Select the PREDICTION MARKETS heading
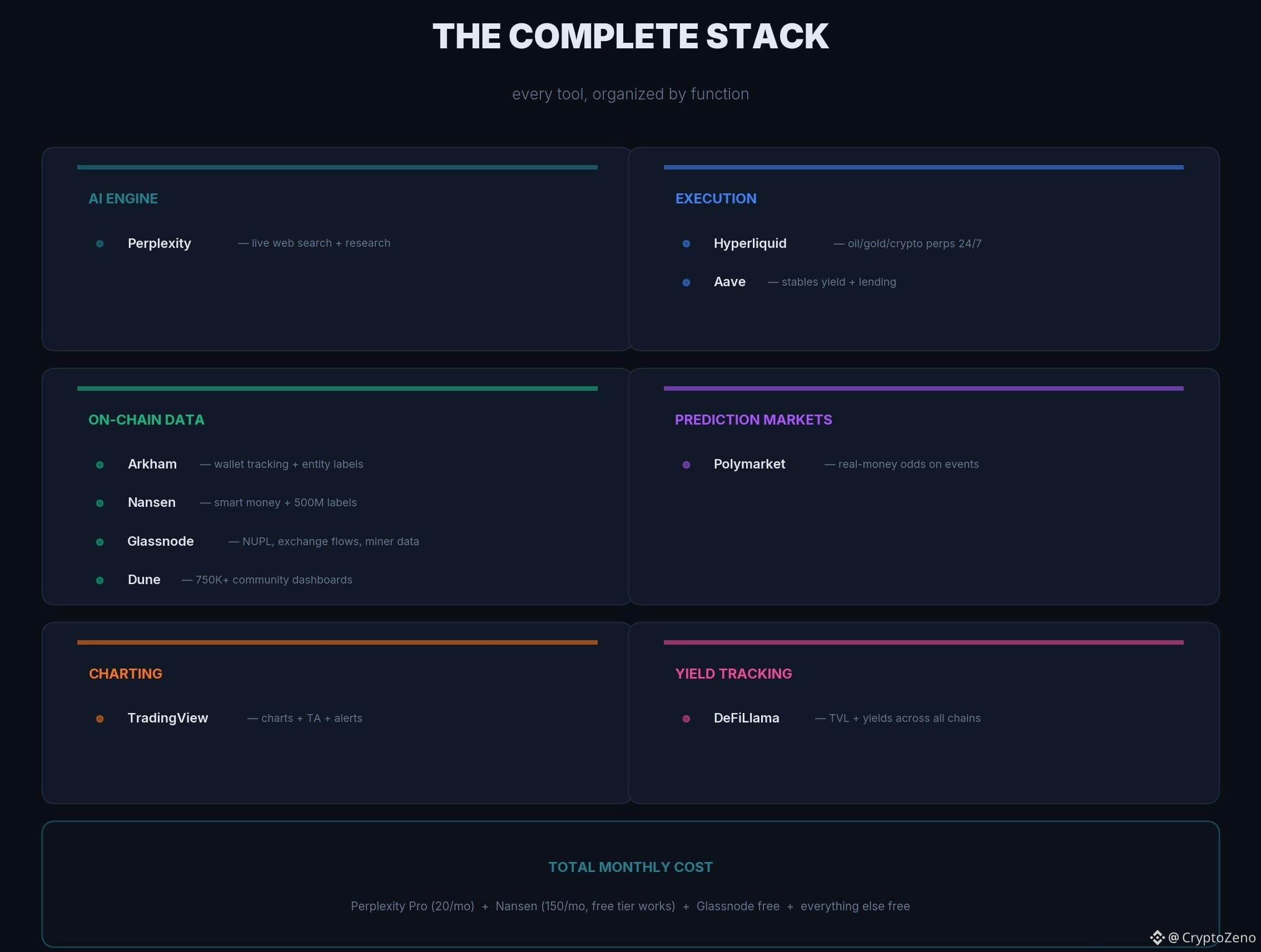Viewport: 1261px width, 952px height. click(x=753, y=420)
